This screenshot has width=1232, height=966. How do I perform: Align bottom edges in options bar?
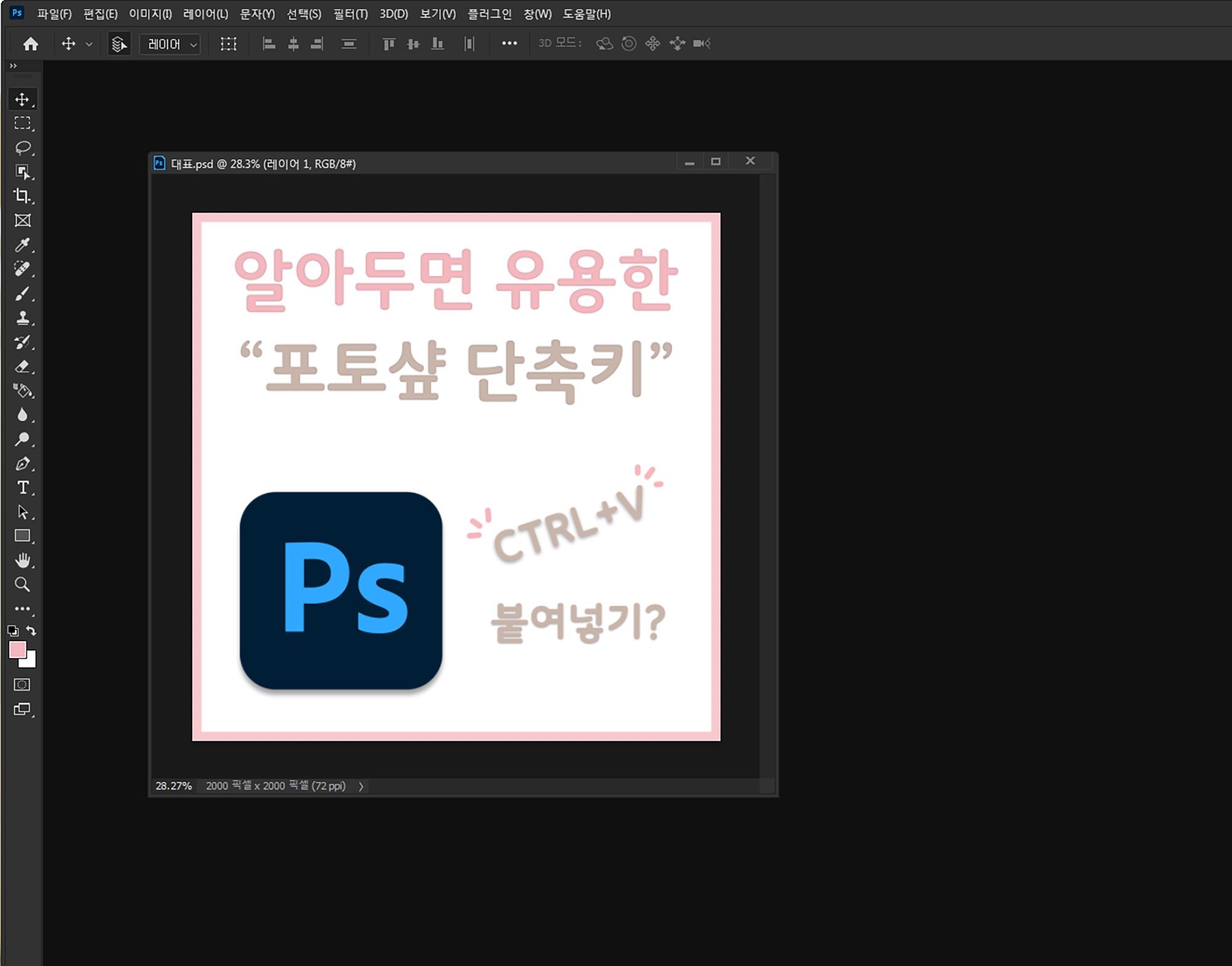(x=437, y=44)
